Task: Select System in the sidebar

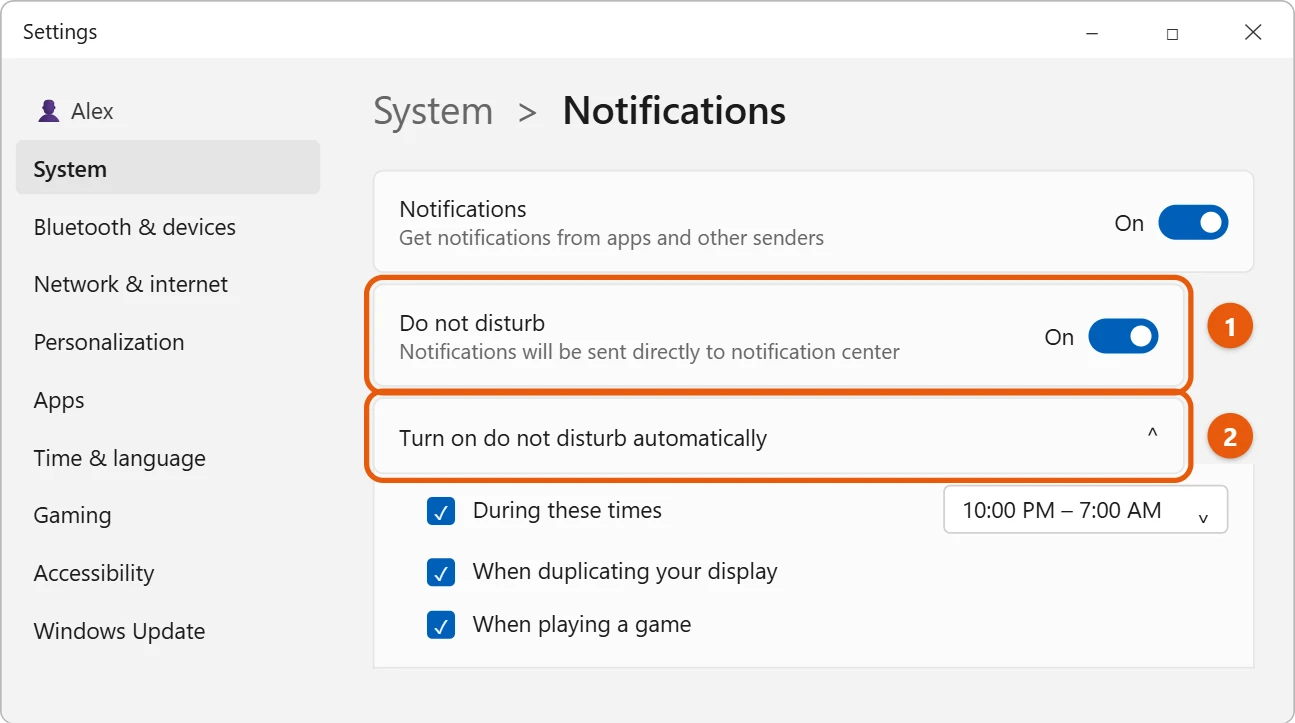Action: (168, 169)
